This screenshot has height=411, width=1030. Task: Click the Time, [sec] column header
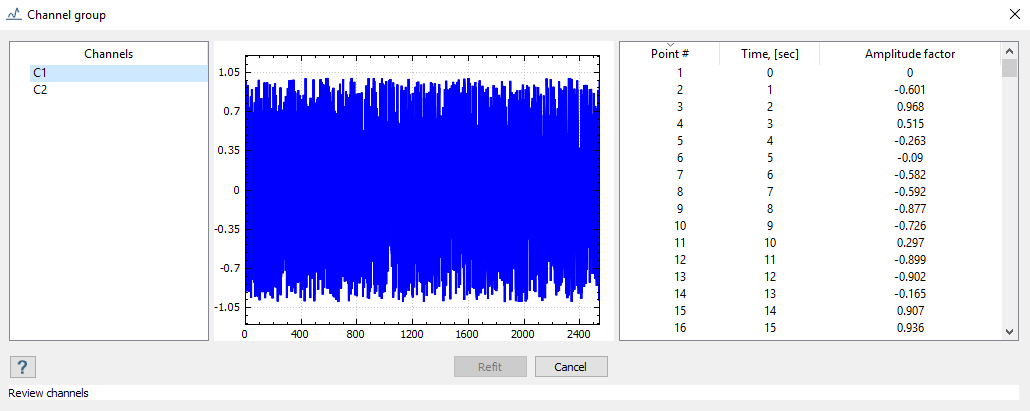tap(769, 54)
